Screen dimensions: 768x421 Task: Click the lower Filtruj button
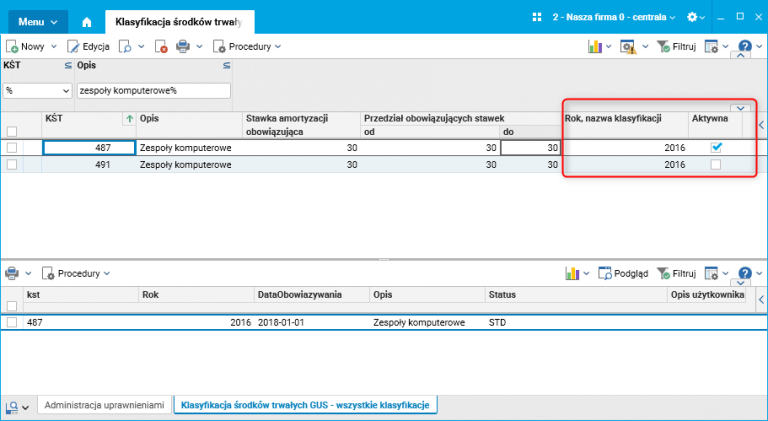pyautogui.click(x=676, y=273)
